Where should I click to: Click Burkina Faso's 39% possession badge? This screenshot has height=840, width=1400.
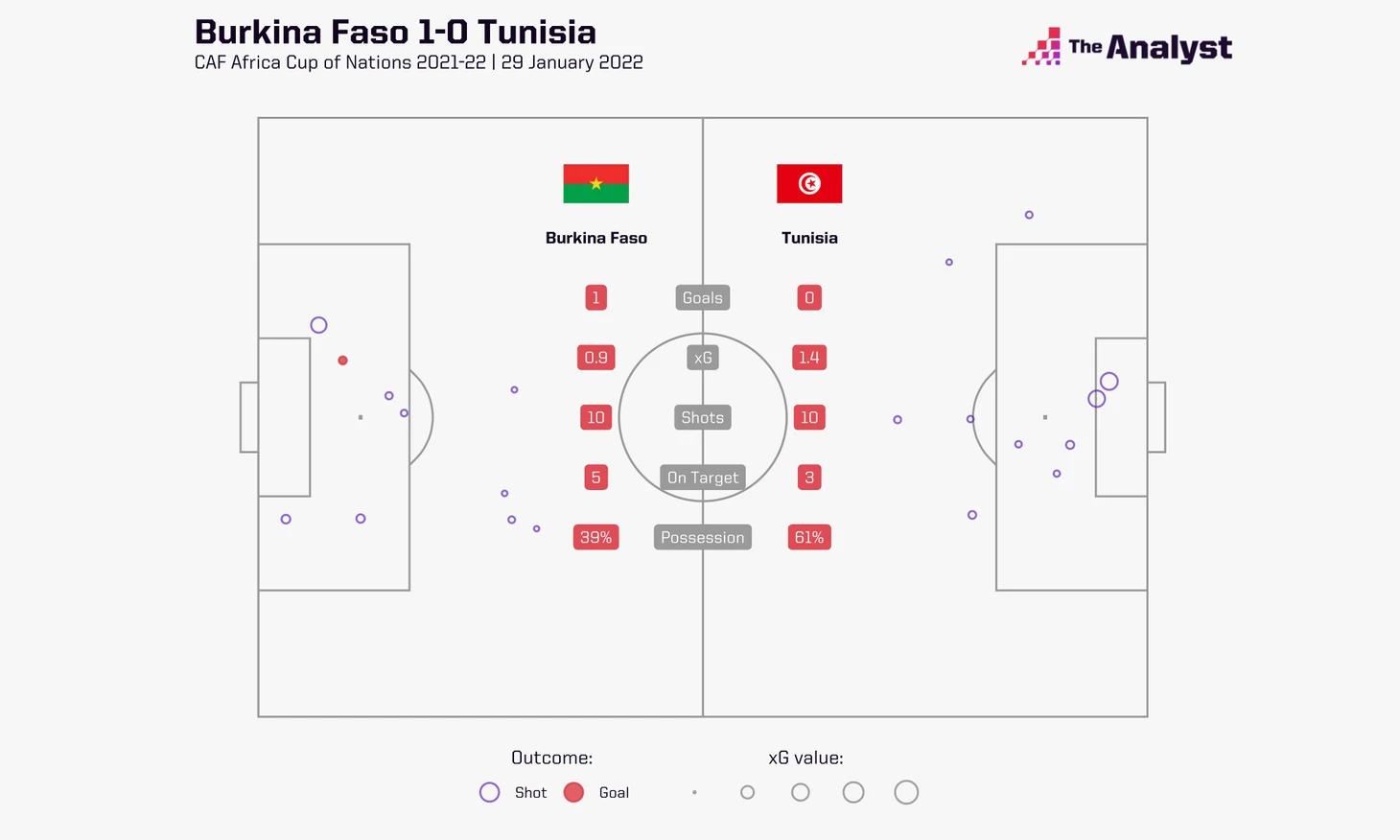[x=595, y=537]
